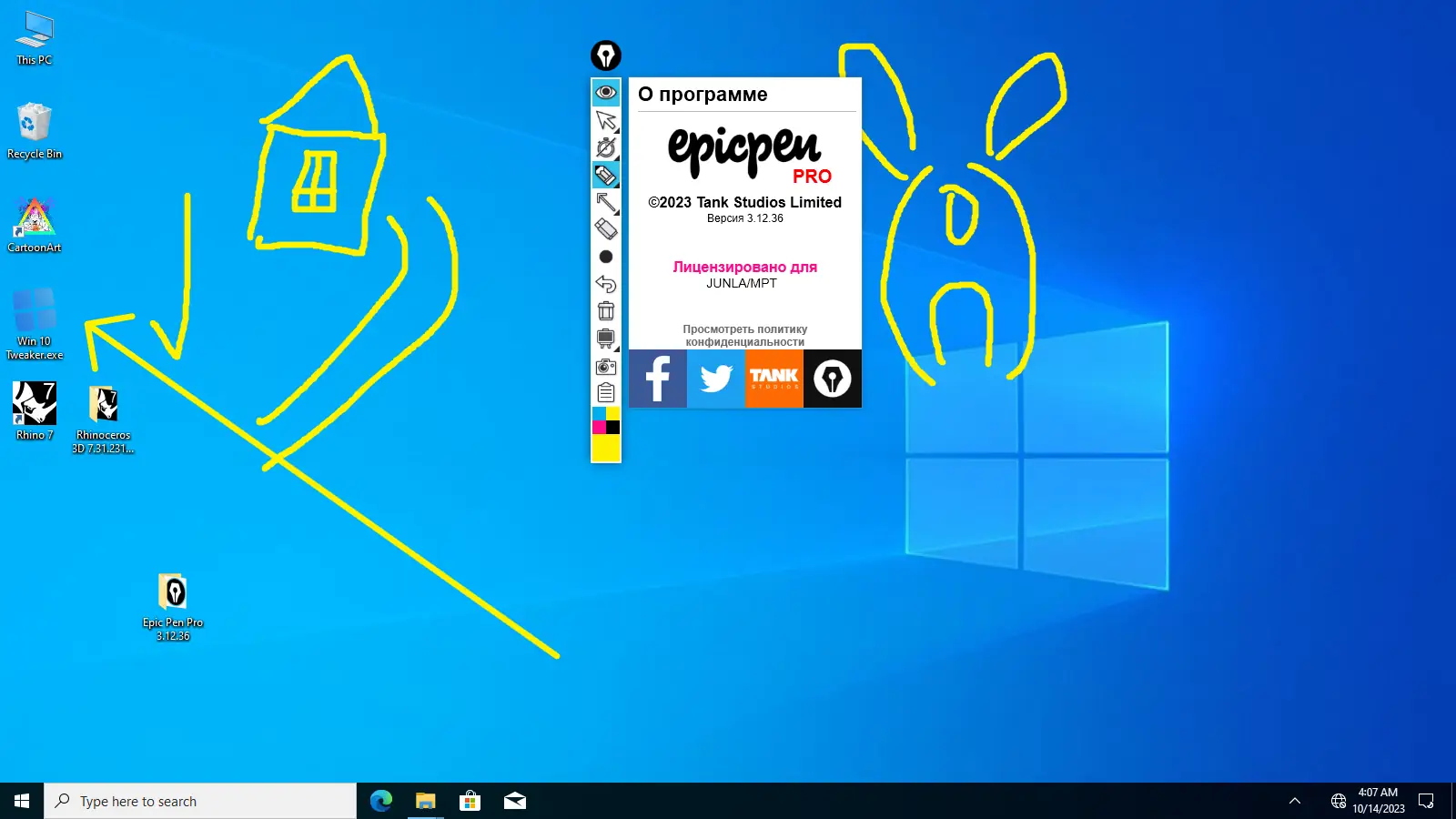Click the '©2023 Tank Studios Limited' text
The width and height of the screenshot is (1456, 819).
tap(745, 202)
